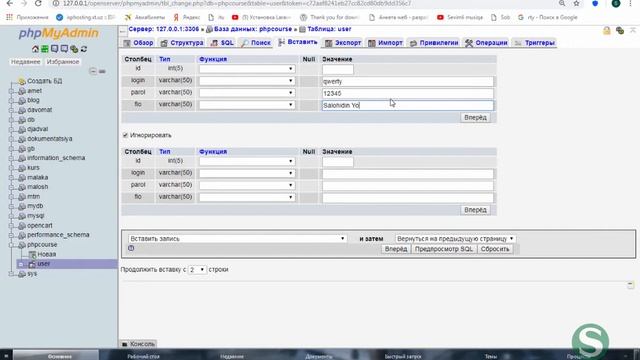Click the Новая new table icon
The width and height of the screenshot is (640, 360).
[32, 254]
